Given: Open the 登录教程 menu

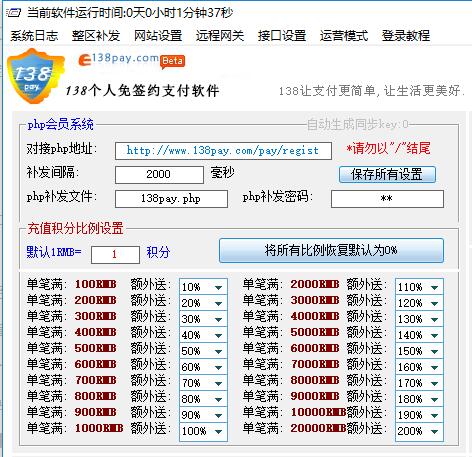Looking at the screenshot, I should pos(406,35).
